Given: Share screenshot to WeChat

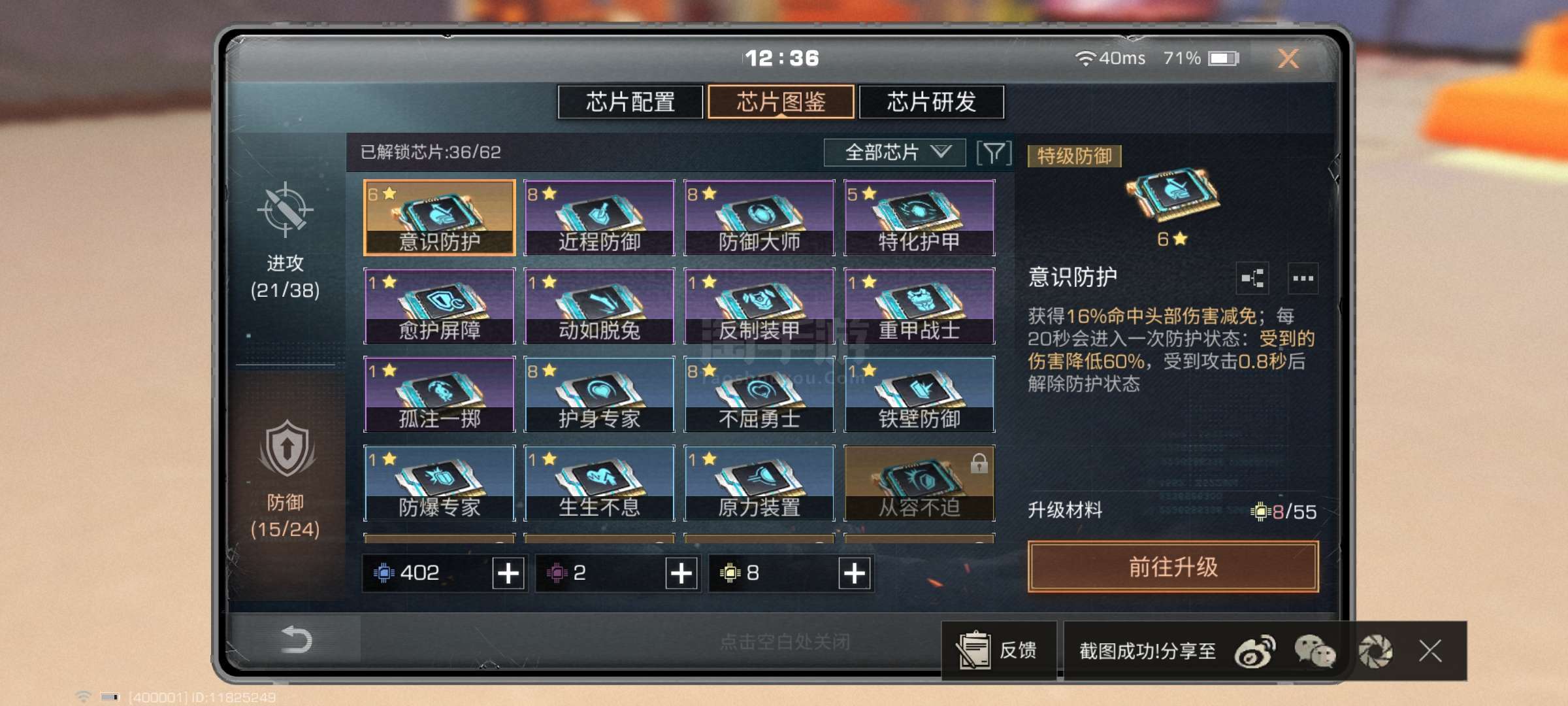Looking at the screenshot, I should click(x=1315, y=651).
